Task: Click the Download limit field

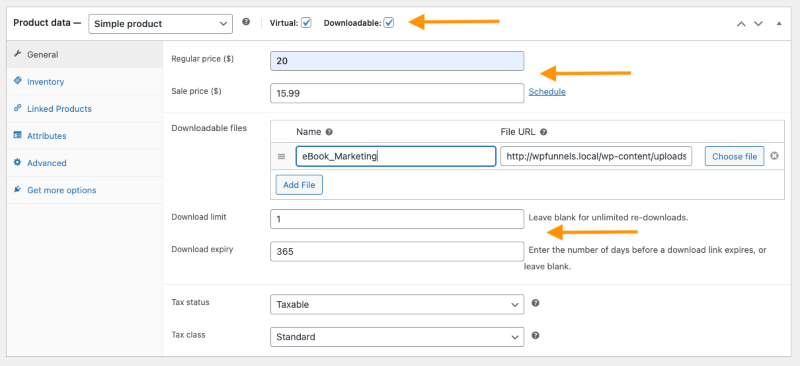Action: 397,219
